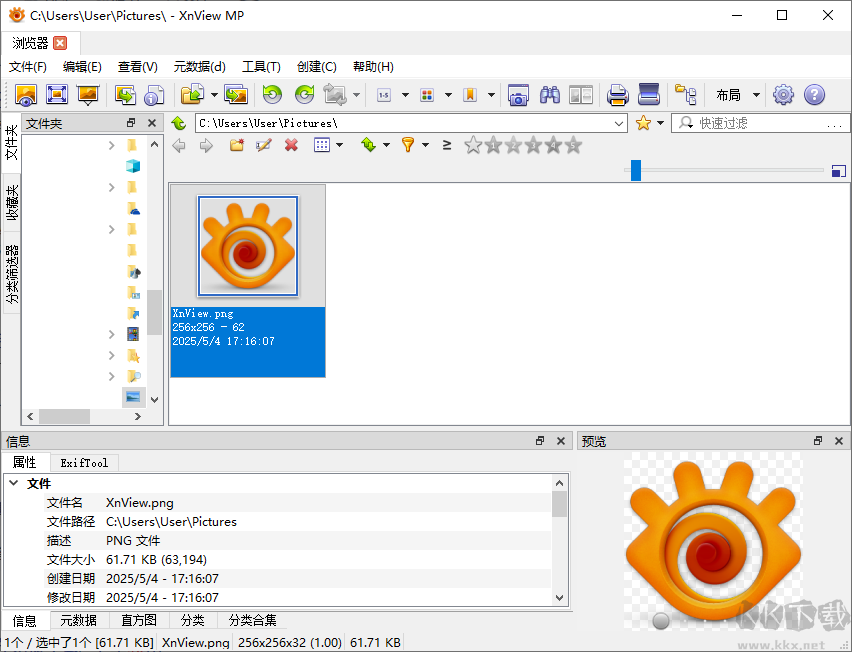Screen dimensions: 852x652
Task: Open the 布局 layout dropdown
Action: 737,95
